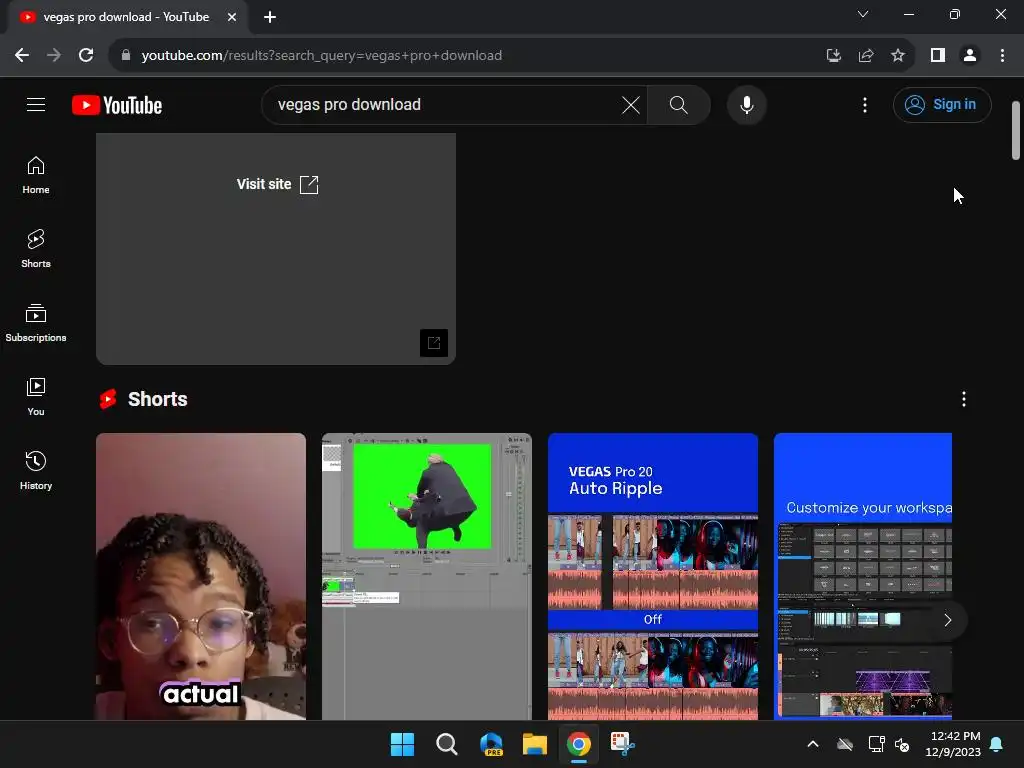The image size is (1024, 768).
Task: Open the Chrome three-dot menu
Action: [x=1002, y=56]
